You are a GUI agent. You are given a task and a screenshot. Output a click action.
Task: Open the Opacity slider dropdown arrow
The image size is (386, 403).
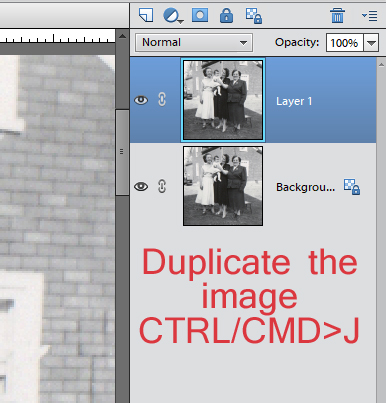371,43
